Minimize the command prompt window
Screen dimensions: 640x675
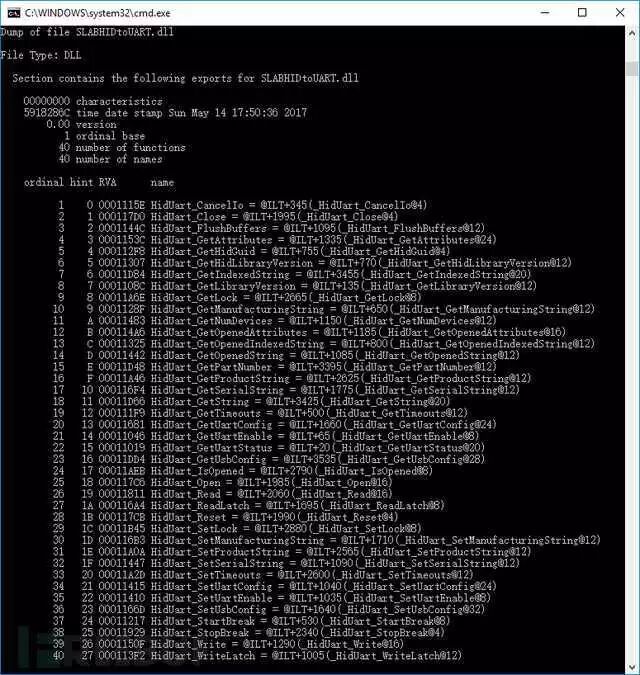click(544, 12)
